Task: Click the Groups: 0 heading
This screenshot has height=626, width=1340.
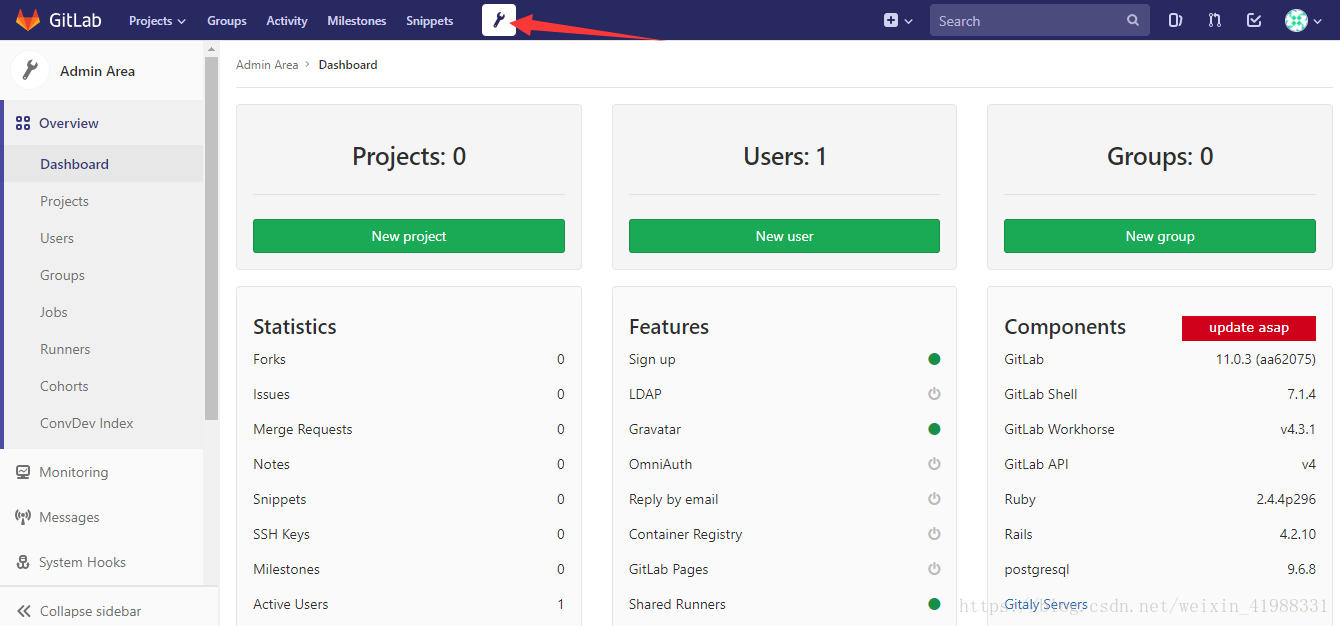Action: (1160, 156)
